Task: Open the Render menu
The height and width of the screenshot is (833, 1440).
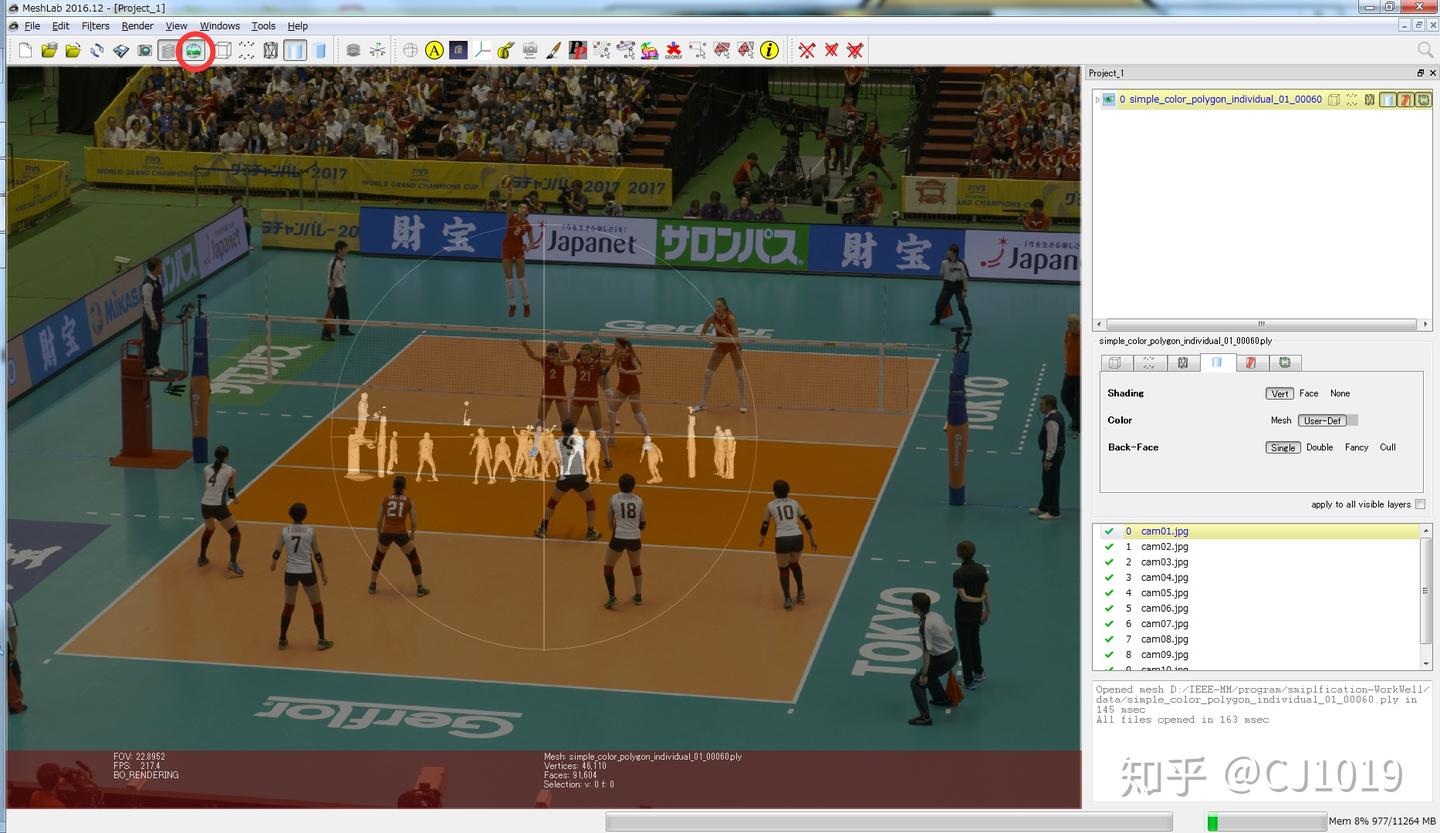Action: click(138, 26)
